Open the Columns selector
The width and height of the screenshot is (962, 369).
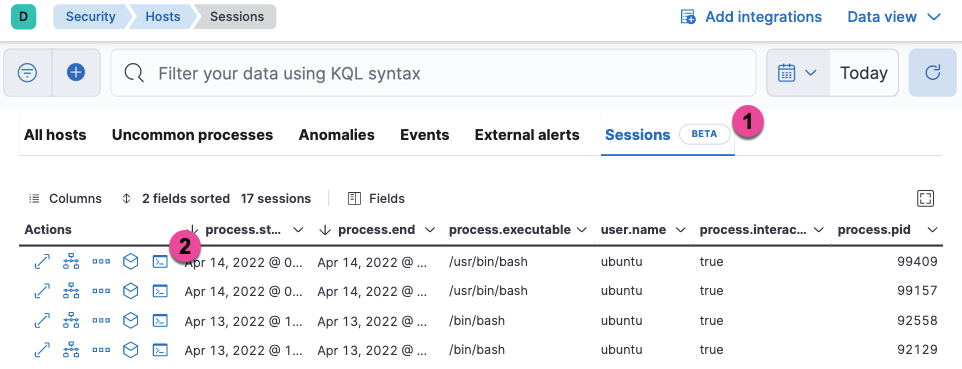point(65,198)
